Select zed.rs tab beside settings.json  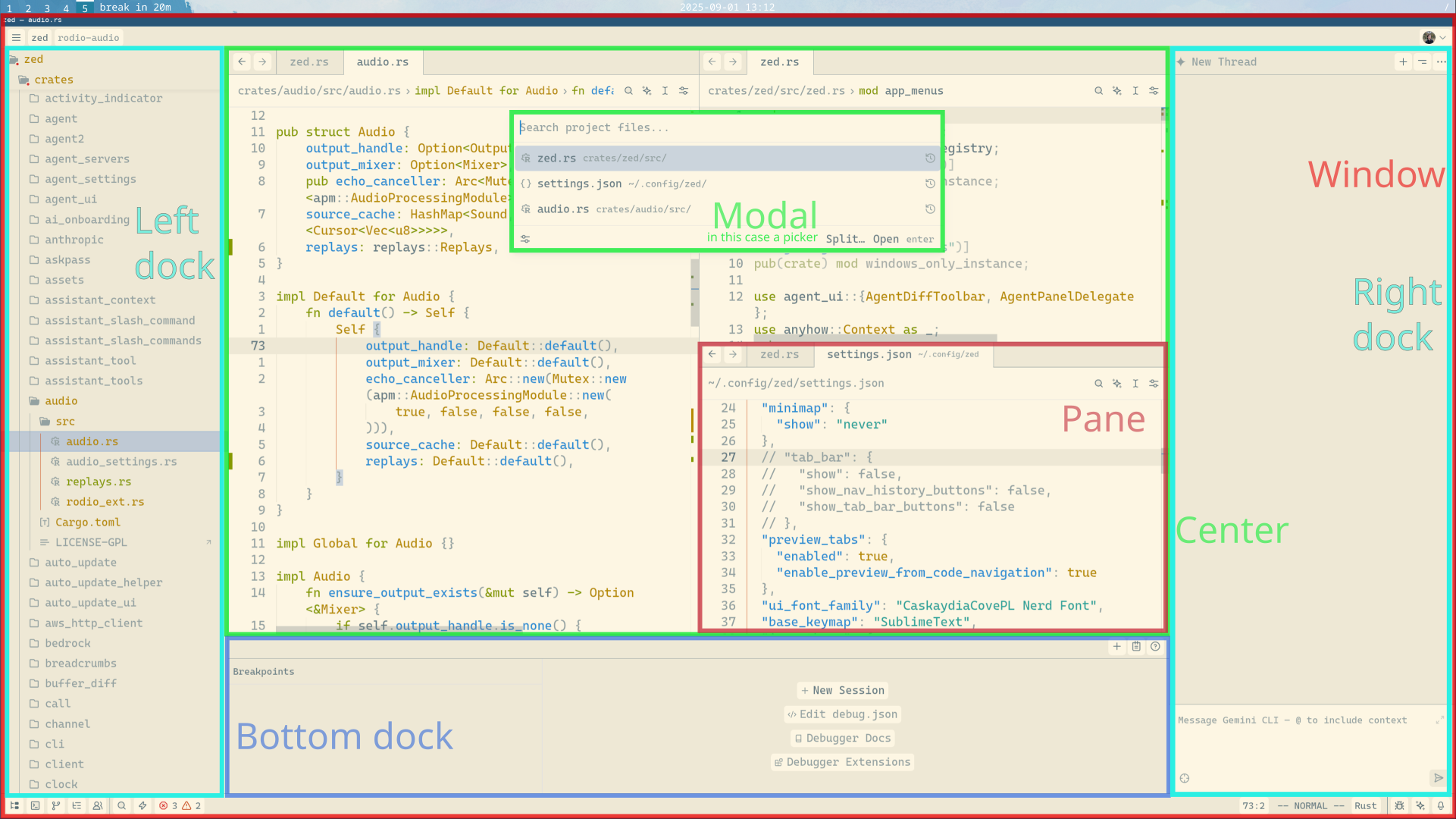point(779,355)
